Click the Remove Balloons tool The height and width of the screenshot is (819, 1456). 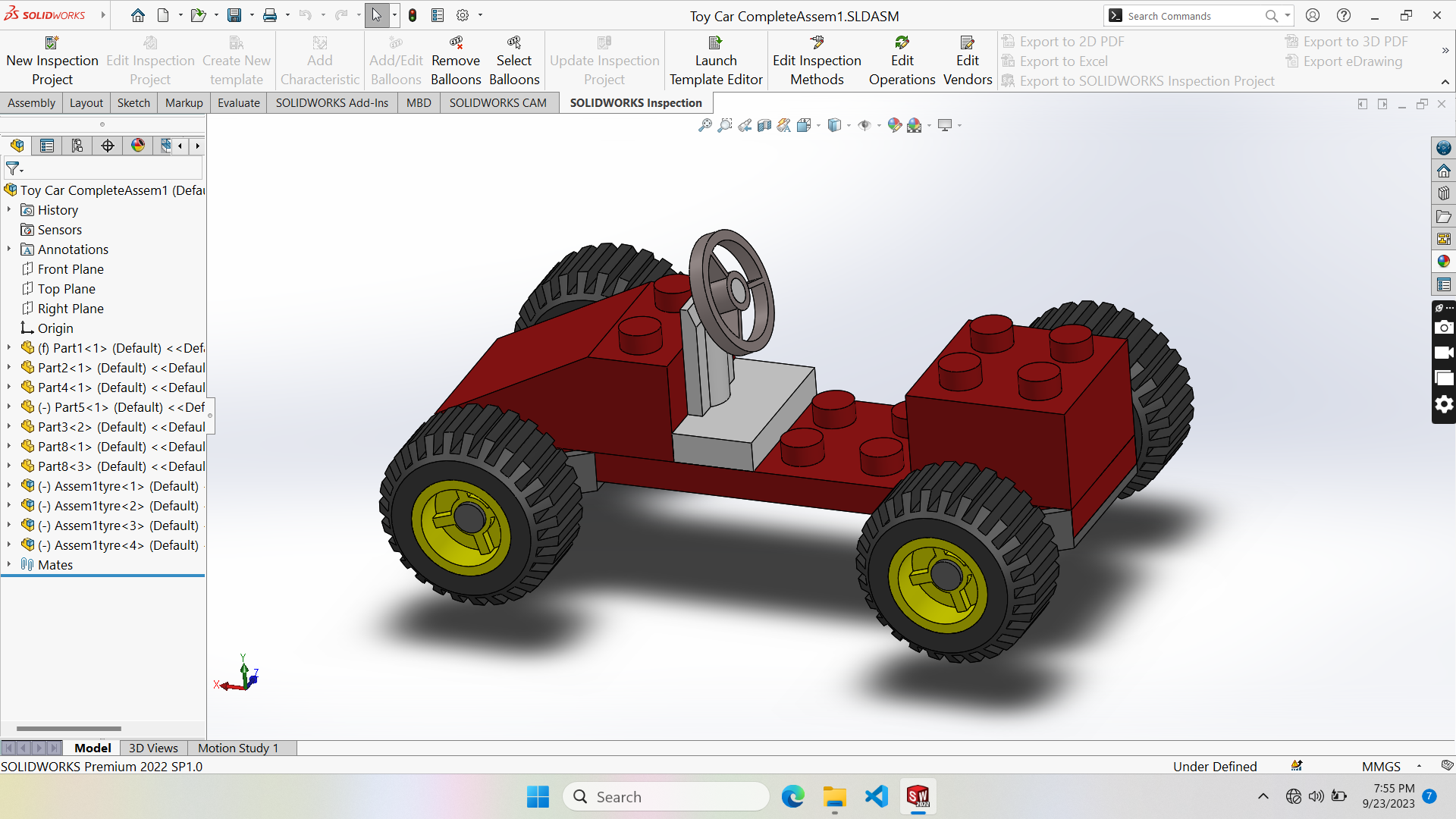[456, 61]
